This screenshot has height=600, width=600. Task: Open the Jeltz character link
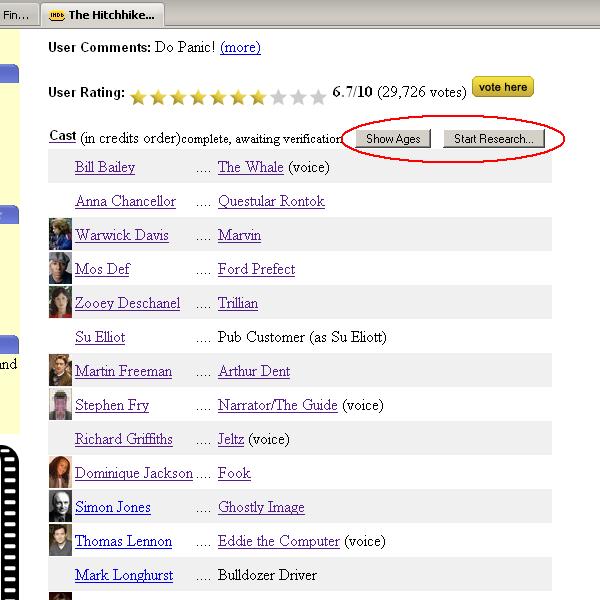pos(231,439)
